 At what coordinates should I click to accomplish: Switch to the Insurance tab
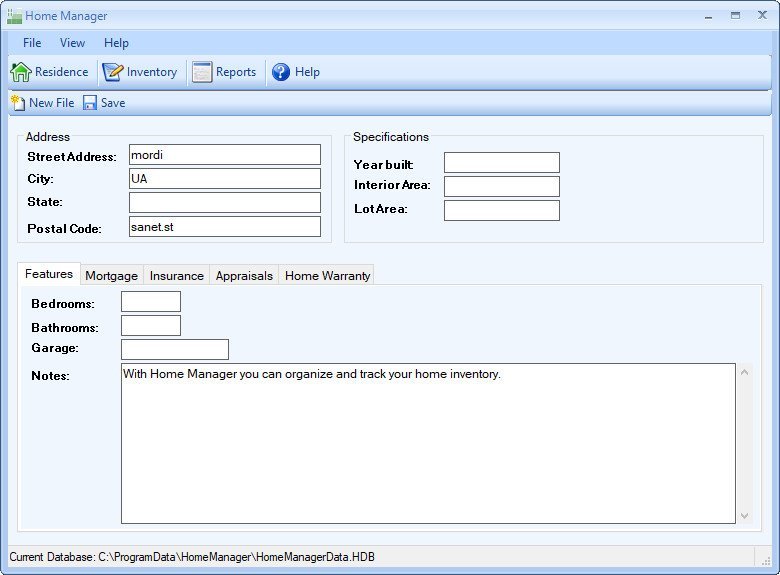(176, 276)
